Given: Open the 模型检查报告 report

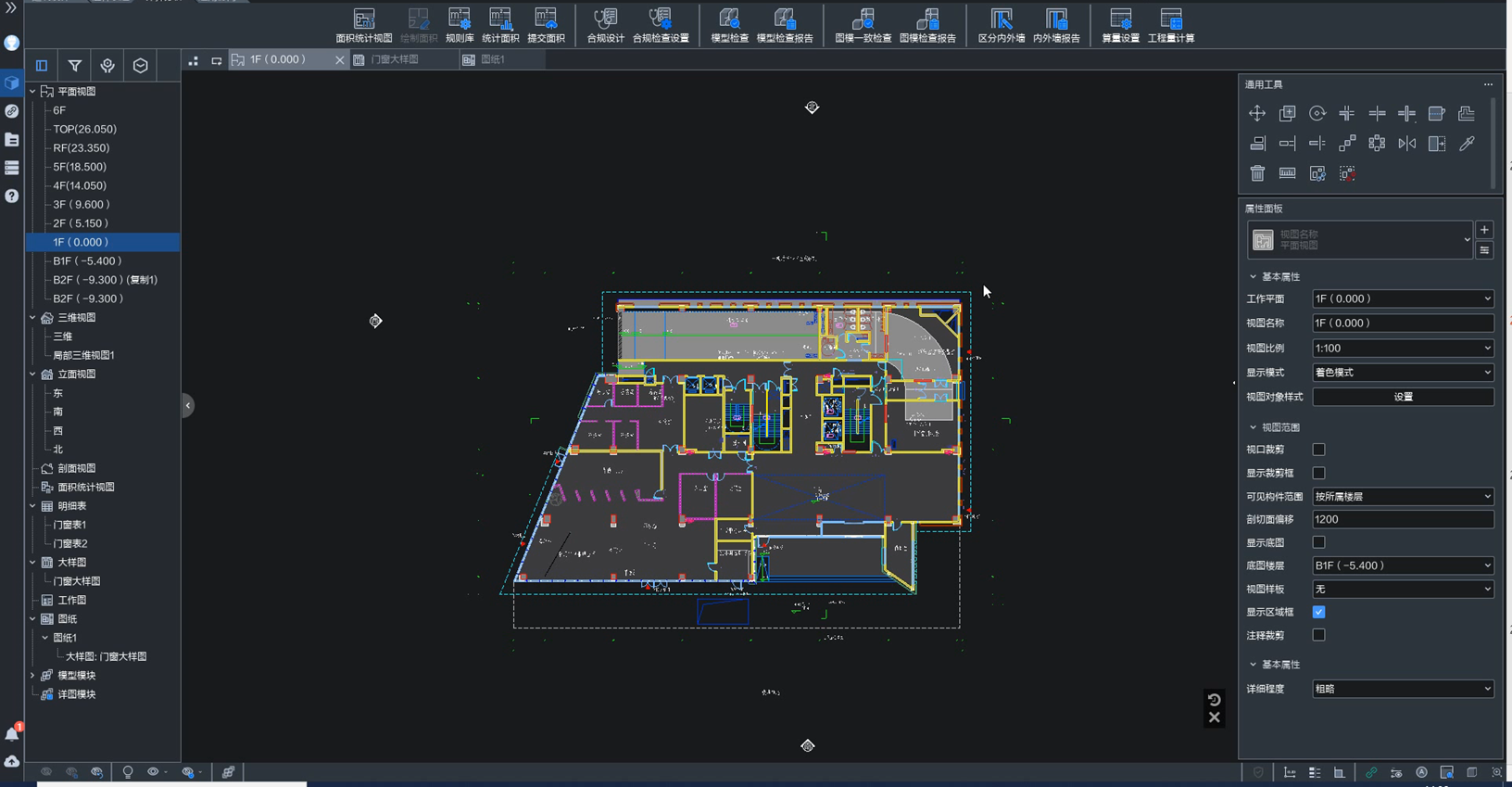Looking at the screenshot, I should point(785,25).
